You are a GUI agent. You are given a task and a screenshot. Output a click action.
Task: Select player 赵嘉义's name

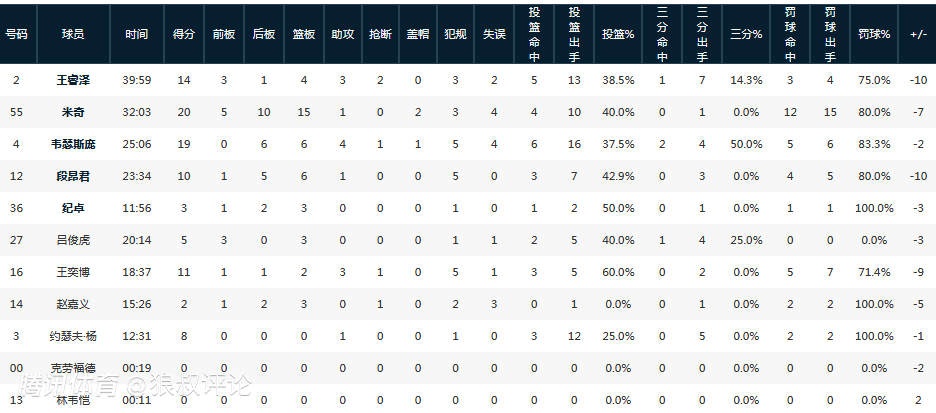click(73, 304)
